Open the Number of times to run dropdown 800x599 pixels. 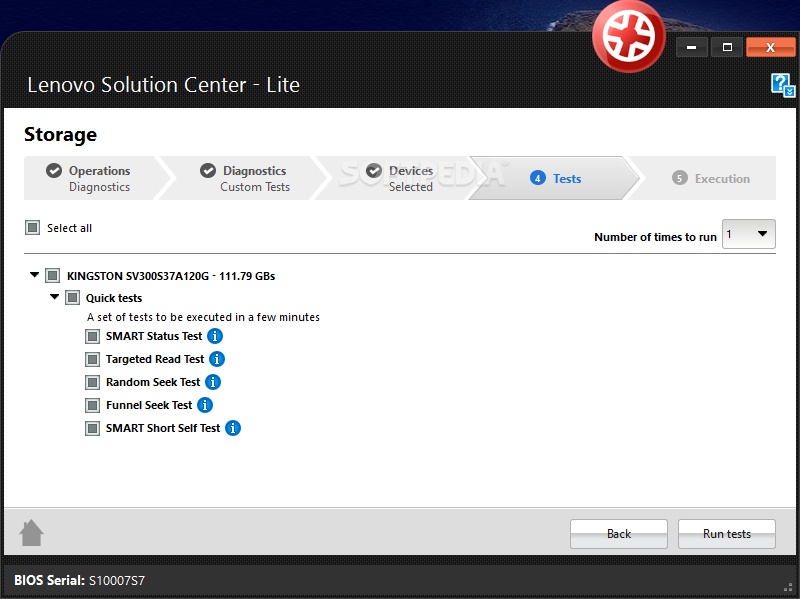748,234
